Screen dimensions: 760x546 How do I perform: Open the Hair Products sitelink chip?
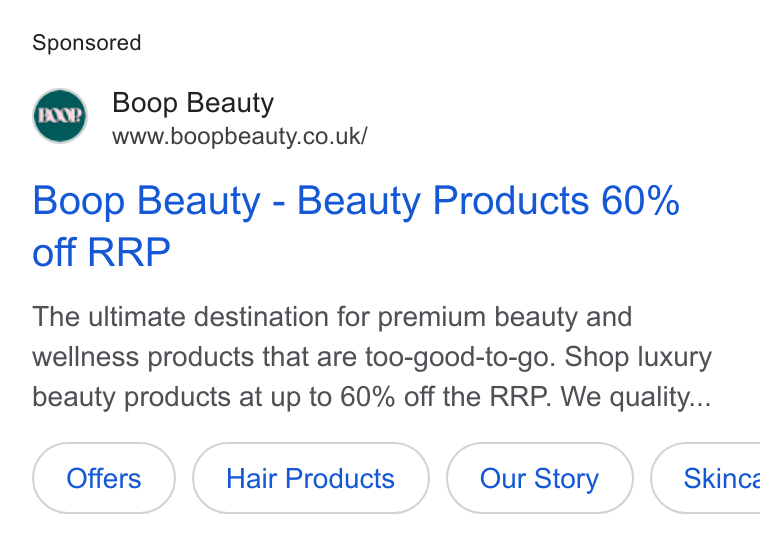[311, 478]
